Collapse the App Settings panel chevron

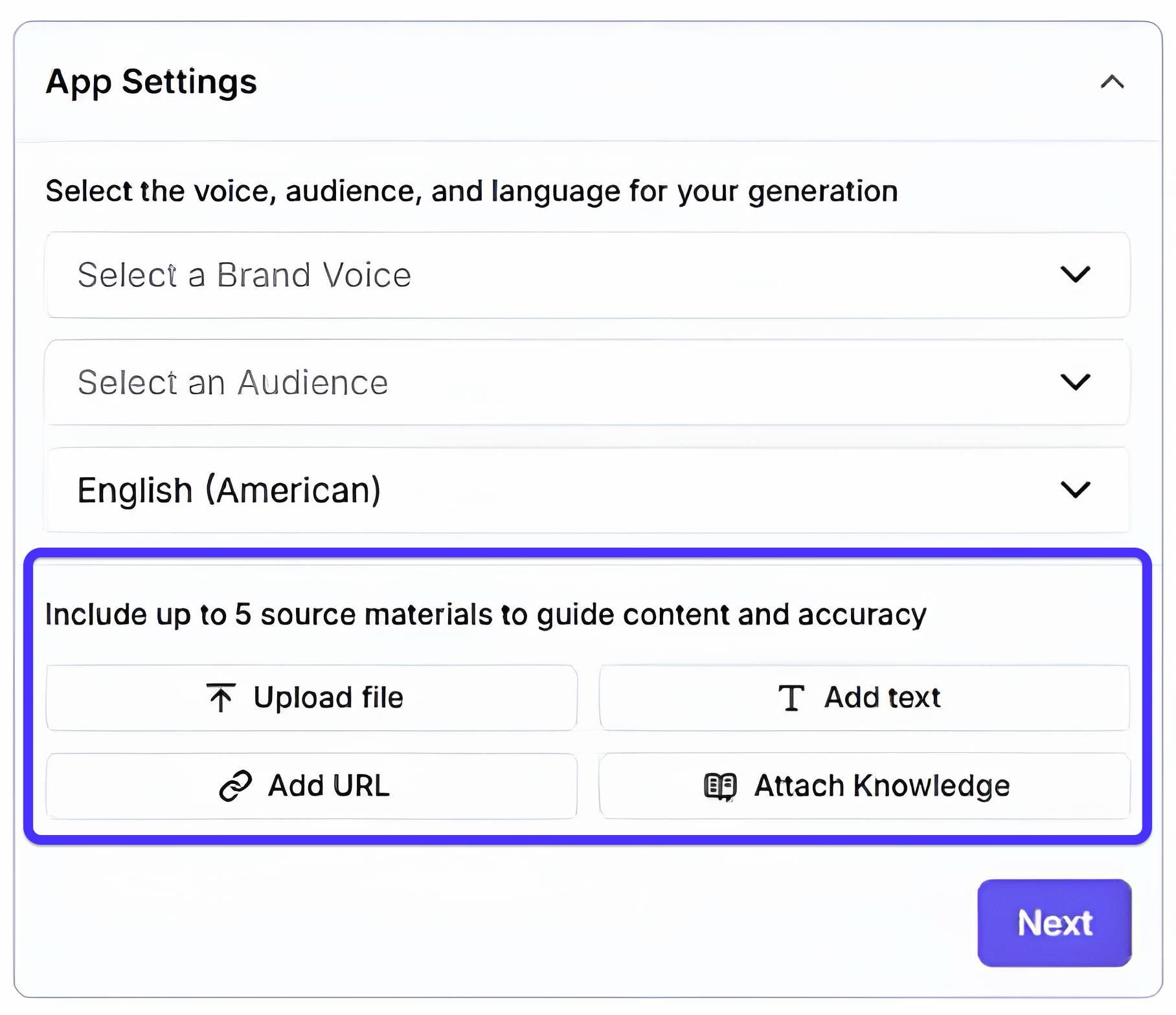pyautogui.click(x=1112, y=82)
